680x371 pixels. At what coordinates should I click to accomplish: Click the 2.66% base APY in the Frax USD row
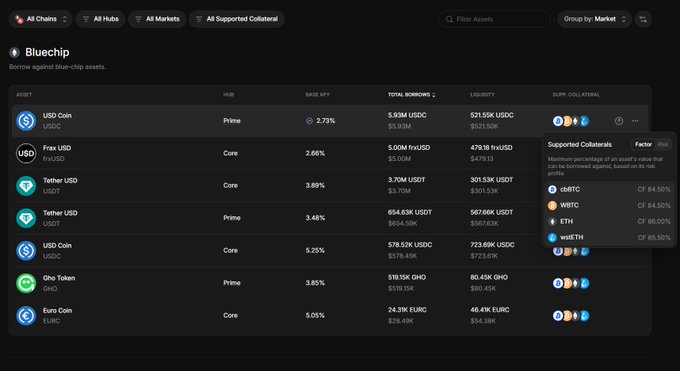tap(315, 154)
